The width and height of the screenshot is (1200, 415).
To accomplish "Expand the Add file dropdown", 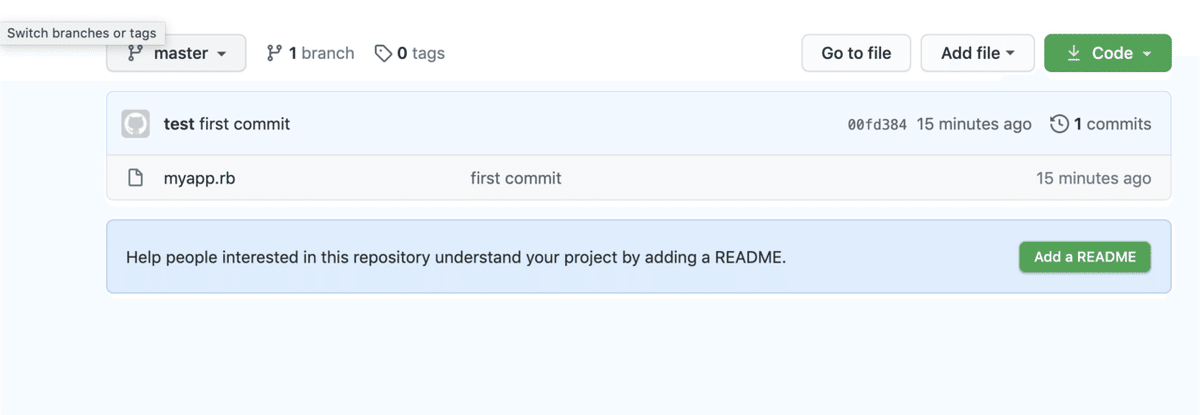I will pos(978,53).
